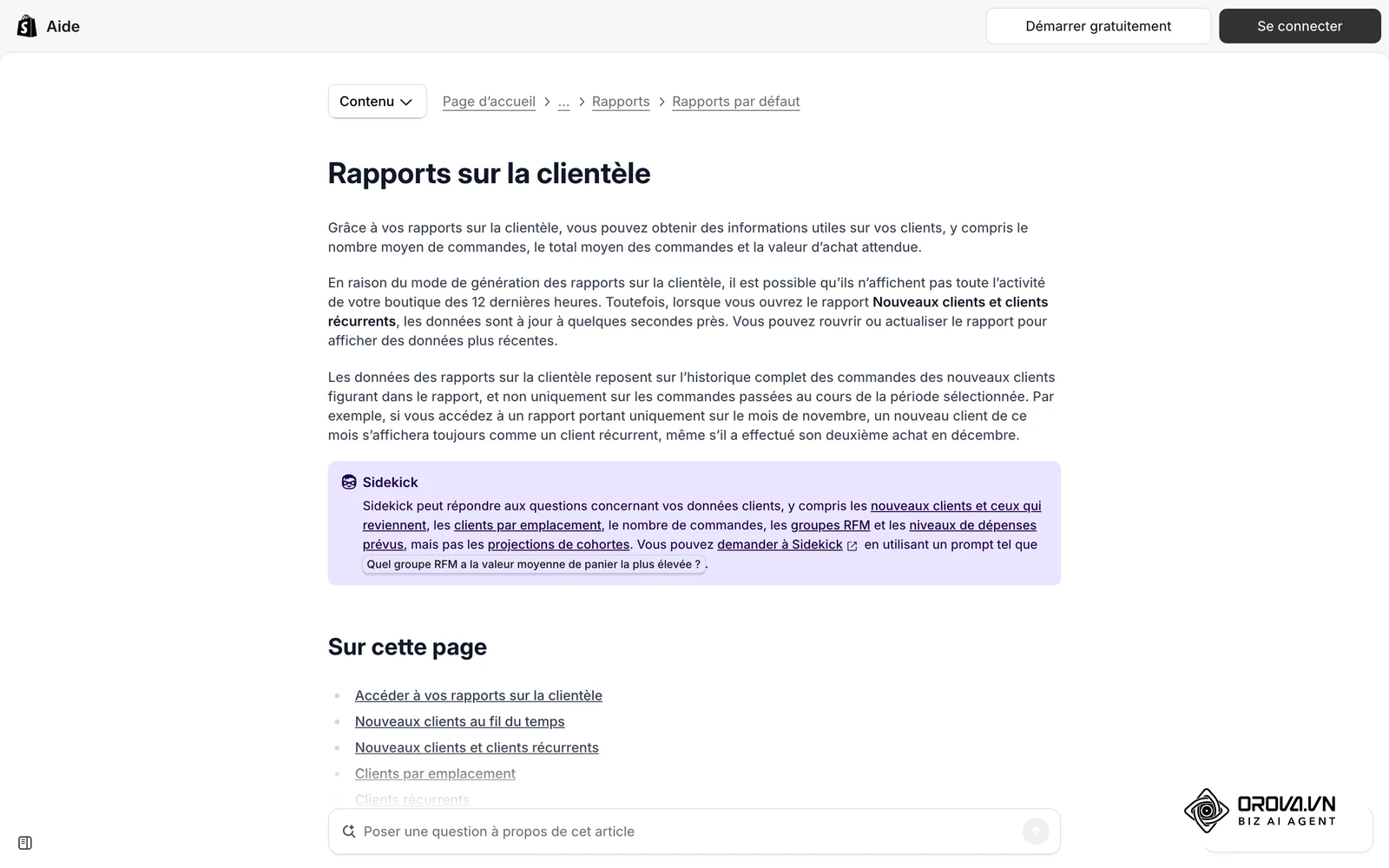Image resolution: width=1389 pixels, height=868 pixels.
Task: Click the Sidekick icon in the purple callout
Action: click(349, 482)
